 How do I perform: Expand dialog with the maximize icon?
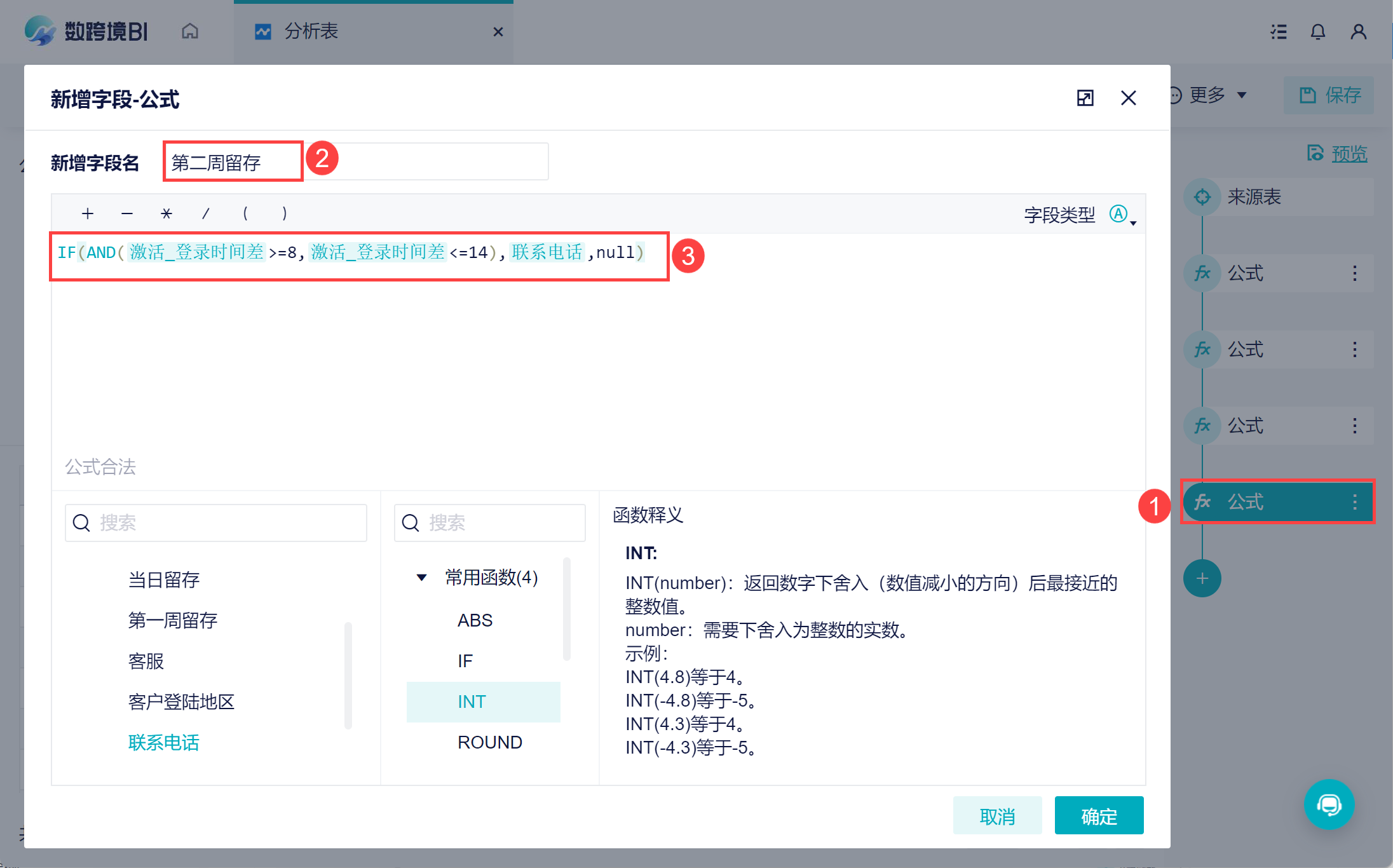[1085, 98]
